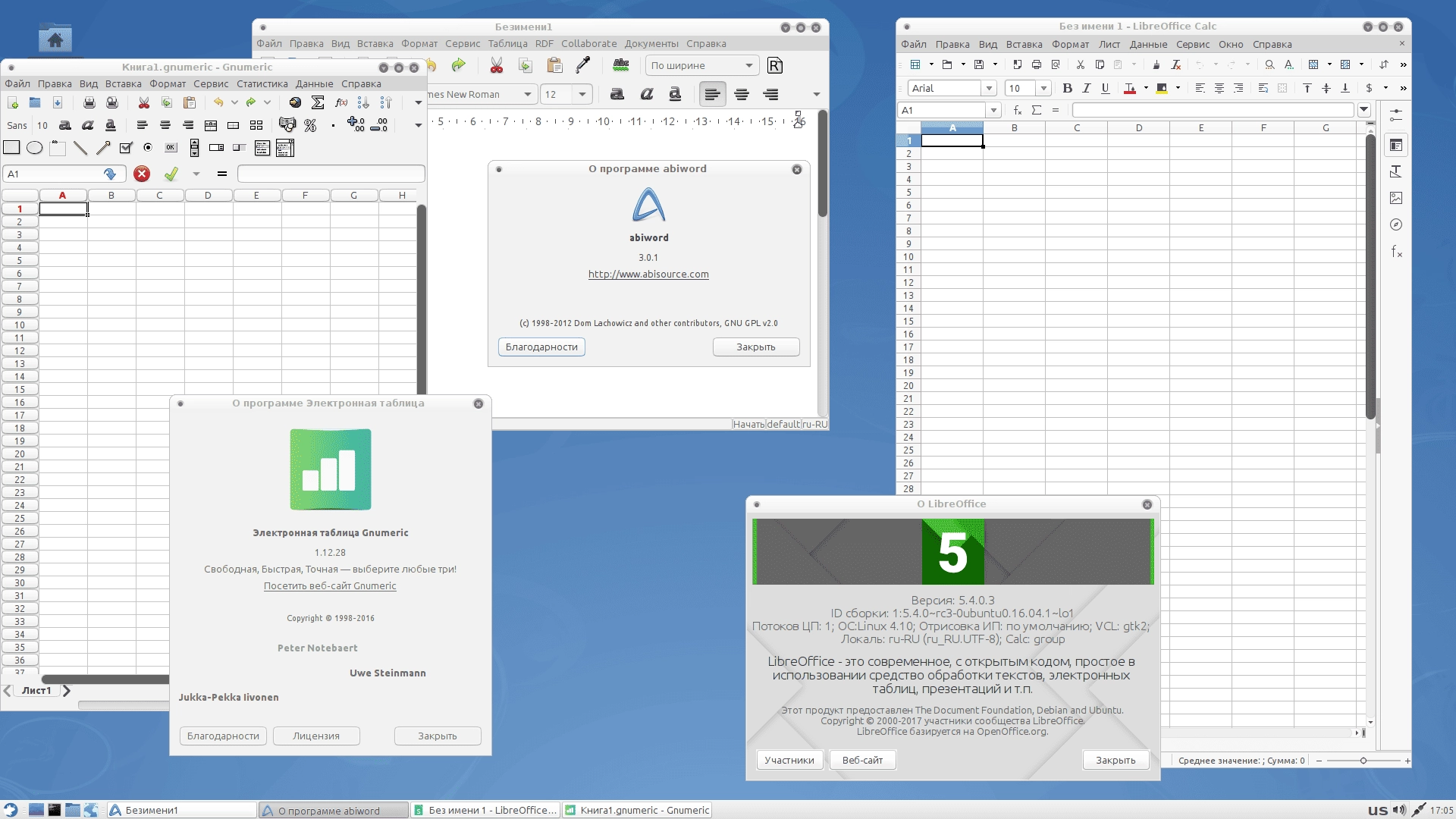This screenshot has width=1456, height=819.
Task: Insert an OK button widget in Gnumeric
Action: tap(171, 148)
